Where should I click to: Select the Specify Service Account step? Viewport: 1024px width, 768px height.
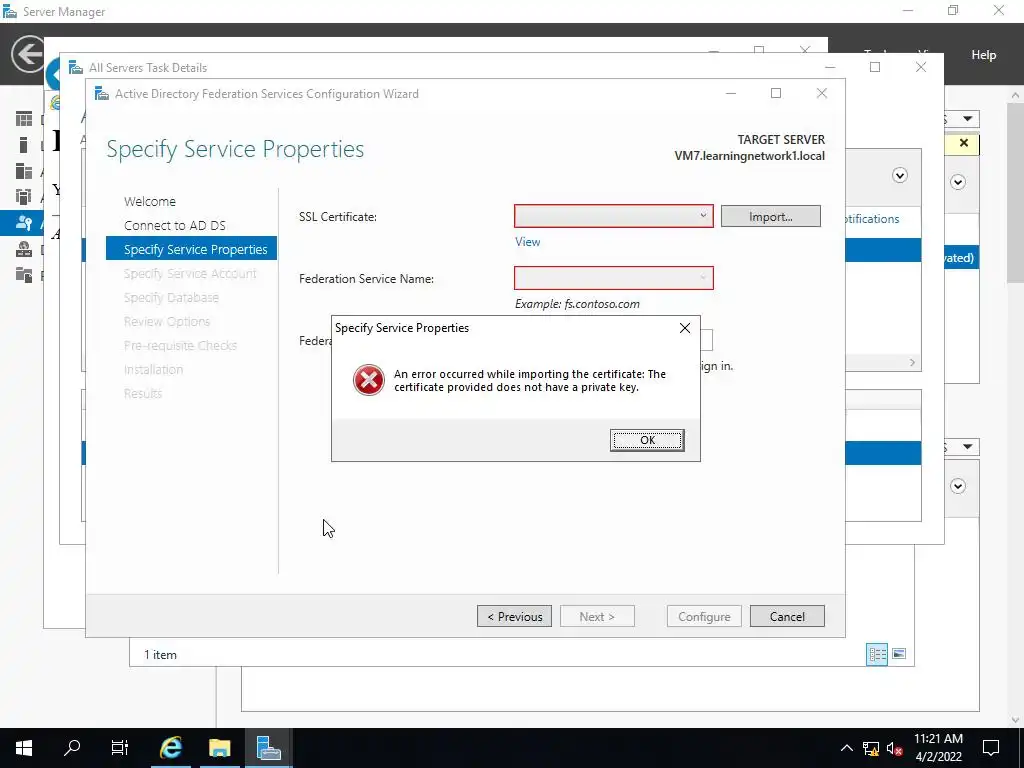tap(190, 274)
